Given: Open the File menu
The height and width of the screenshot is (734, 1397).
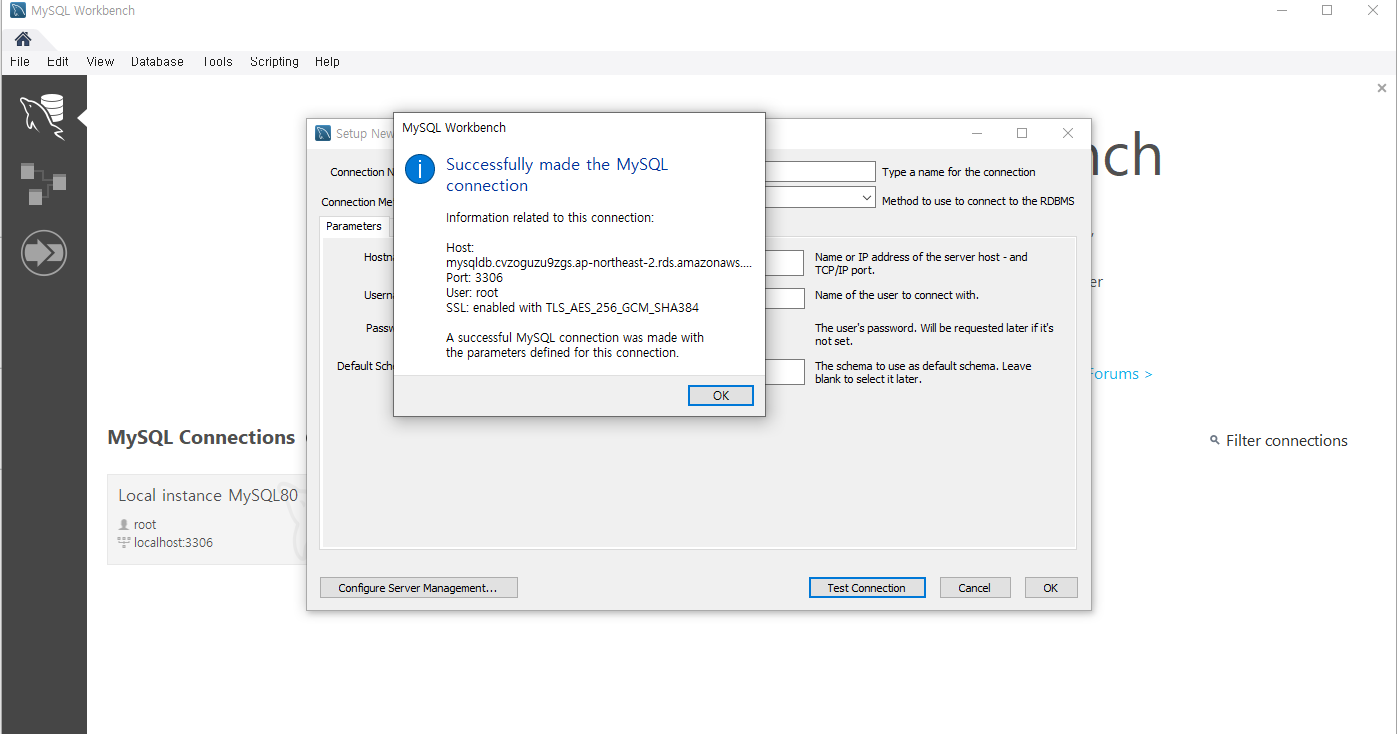Looking at the screenshot, I should pyautogui.click(x=20, y=61).
